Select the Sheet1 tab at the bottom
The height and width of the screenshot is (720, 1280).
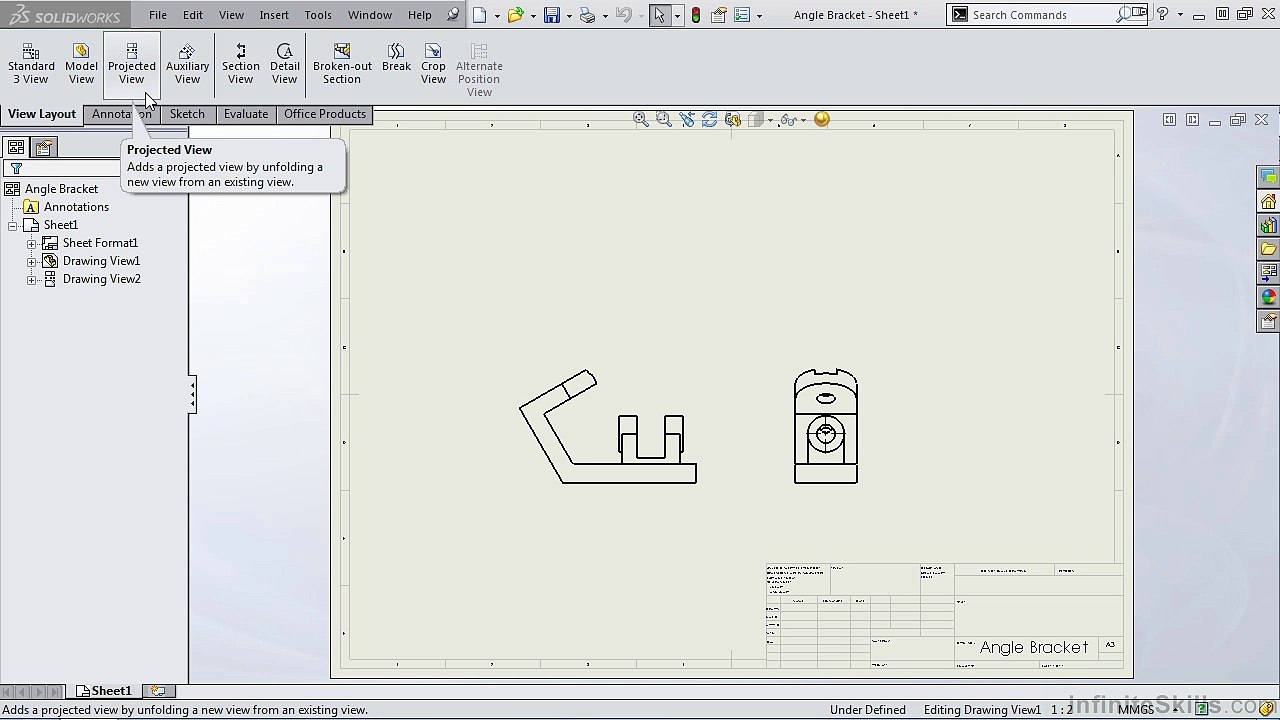pyautogui.click(x=104, y=691)
